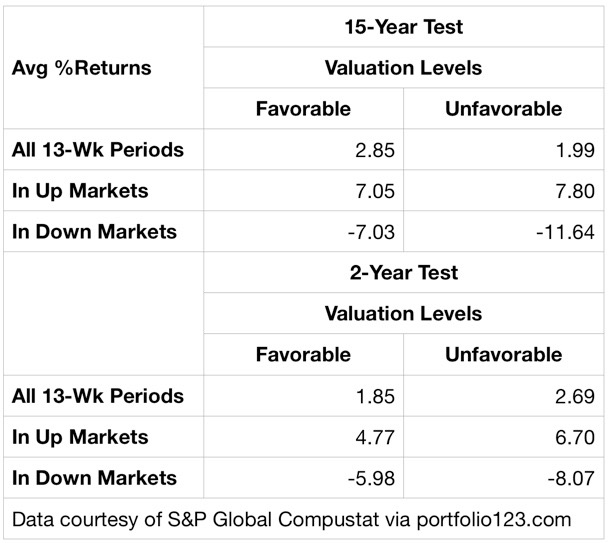The width and height of the screenshot is (609, 543).
Task: Click "Valuation Levels" under the 2-Year Test
Action: [x=403, y=313]
